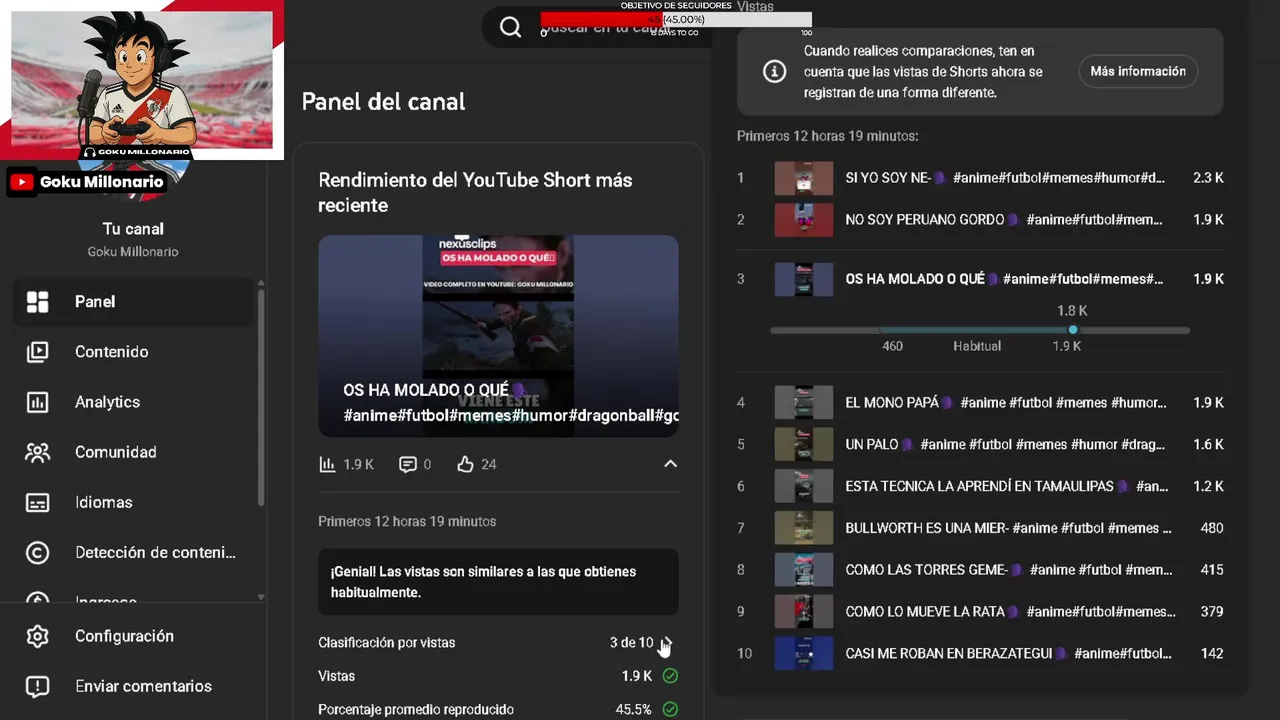The image size is (1280, 720).
Task: Click ranking row EL MONO PAPÁ
Action: click(980, 403)
